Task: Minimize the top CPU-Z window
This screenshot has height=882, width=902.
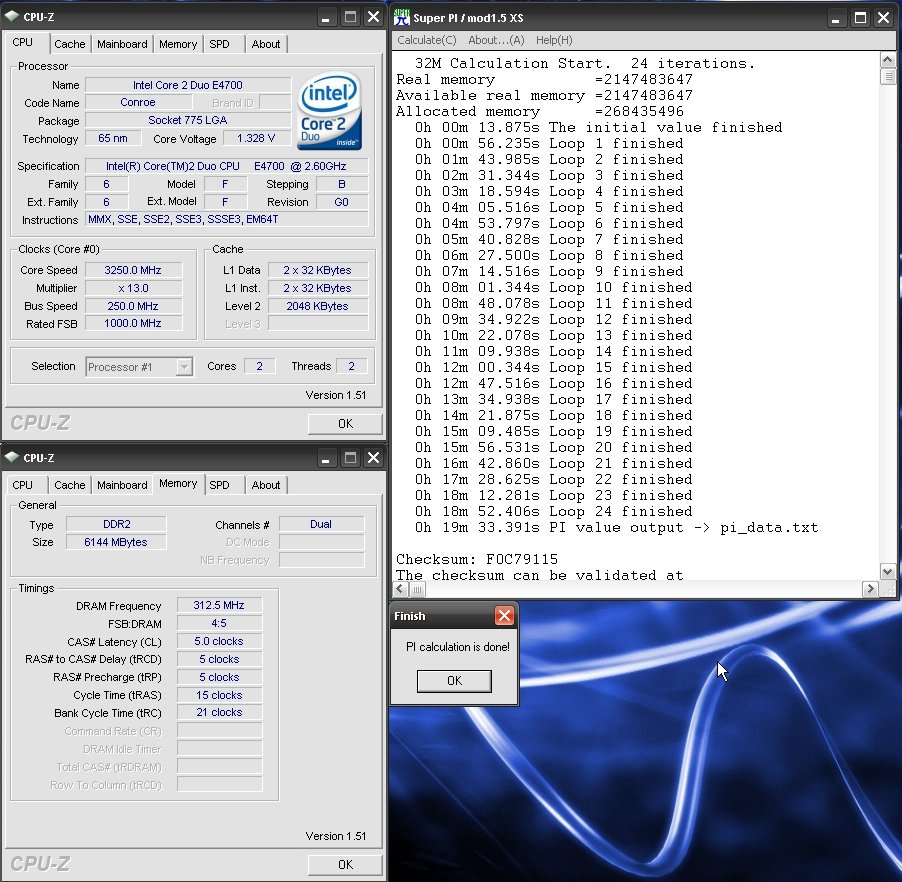Action: click(x=326, y=17)
